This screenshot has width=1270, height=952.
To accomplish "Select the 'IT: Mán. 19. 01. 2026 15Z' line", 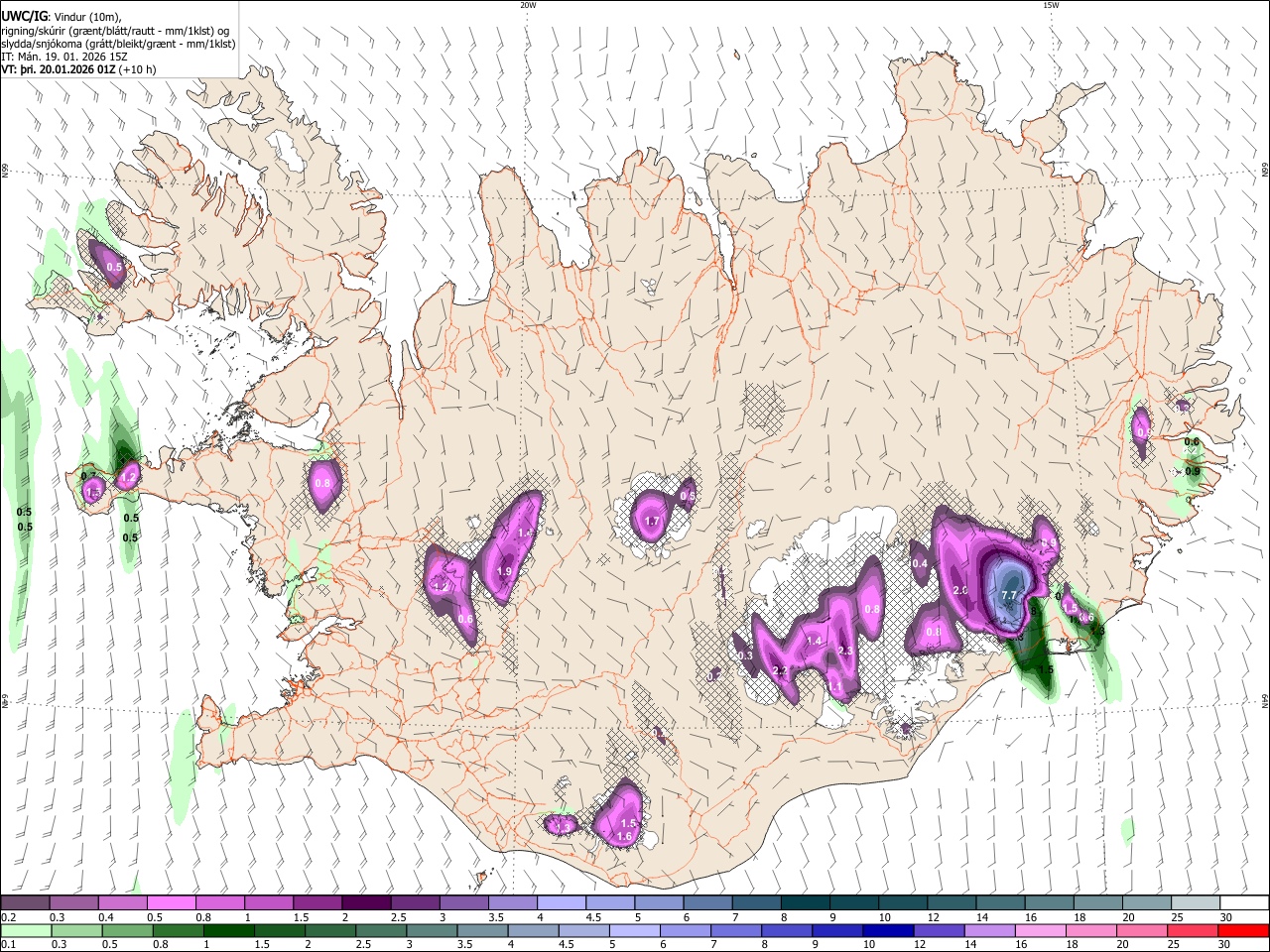I will [x=64, y=57].
